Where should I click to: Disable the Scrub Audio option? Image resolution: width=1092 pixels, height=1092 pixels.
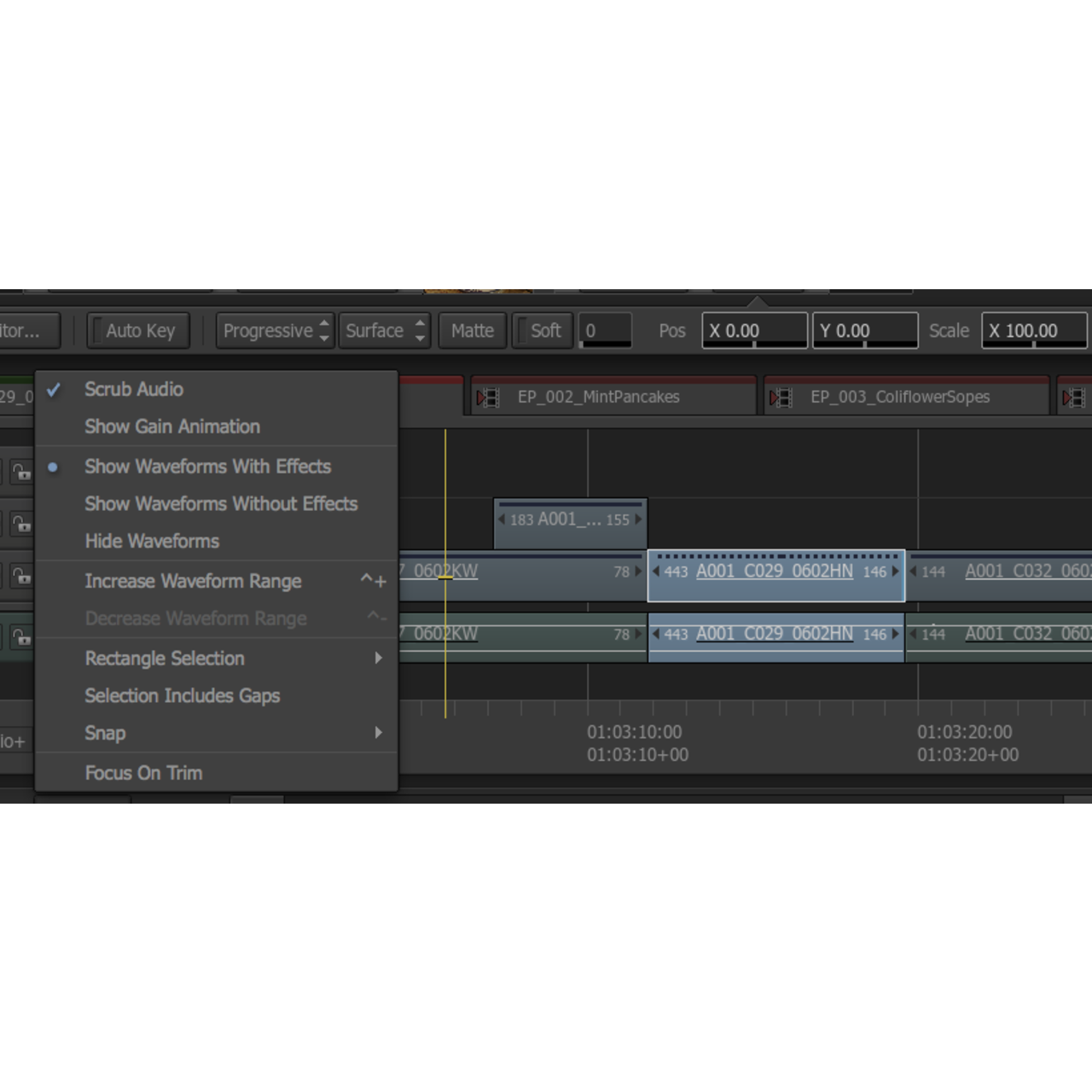click(133, 389)
